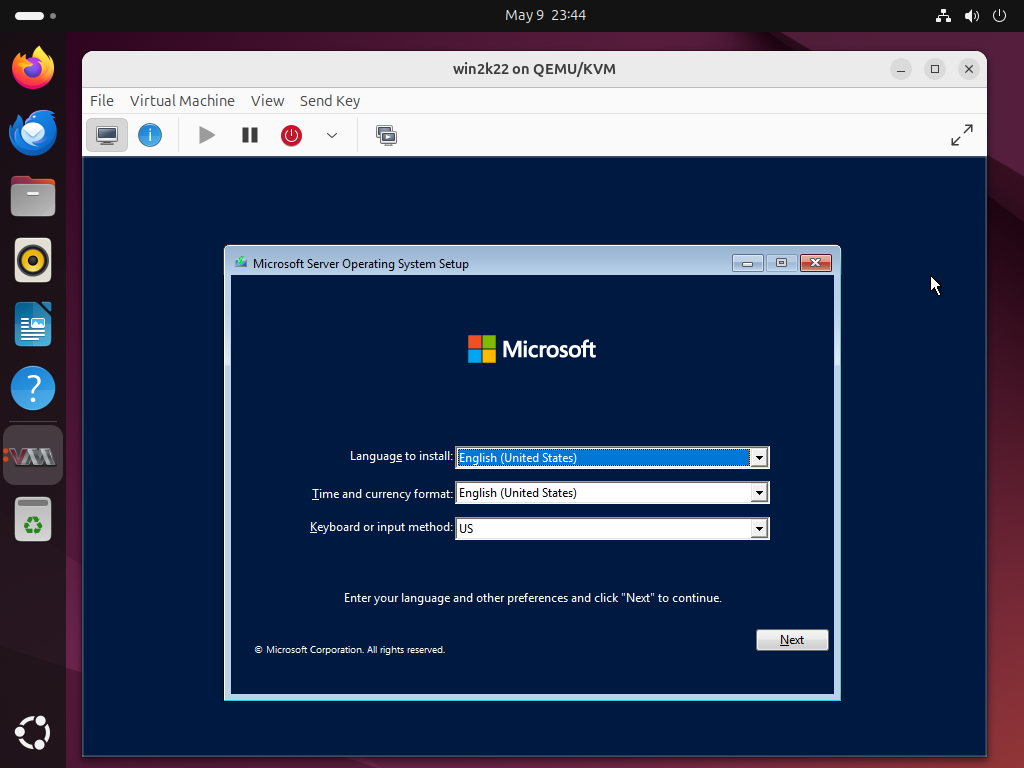Show the graphical console view
The image size is (1024, 768).
point(107,135)
